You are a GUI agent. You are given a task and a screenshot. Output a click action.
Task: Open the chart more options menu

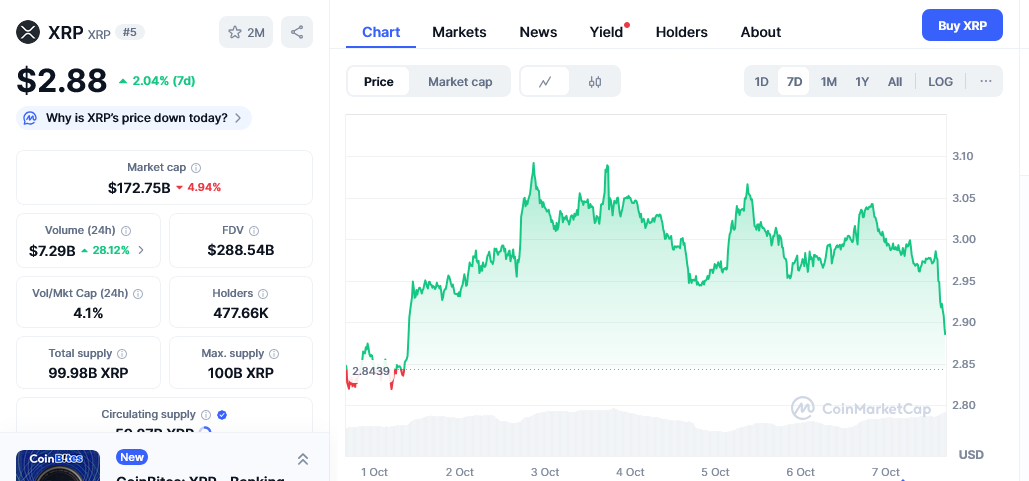pos(985,82)
